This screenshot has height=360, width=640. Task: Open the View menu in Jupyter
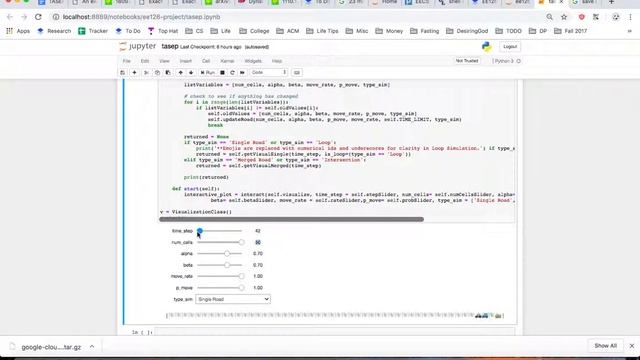[x=164, y=61]
